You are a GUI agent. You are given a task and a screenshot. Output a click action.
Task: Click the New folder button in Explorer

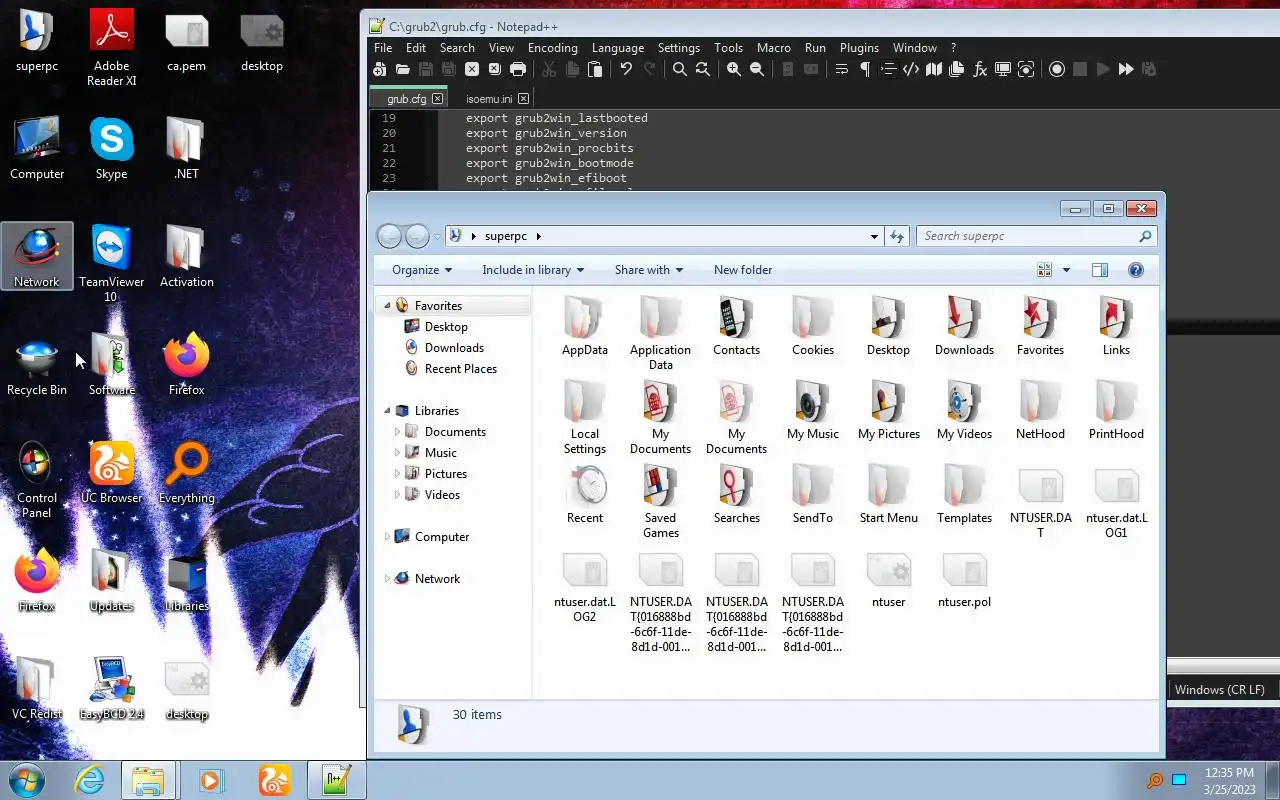[743, 270]
